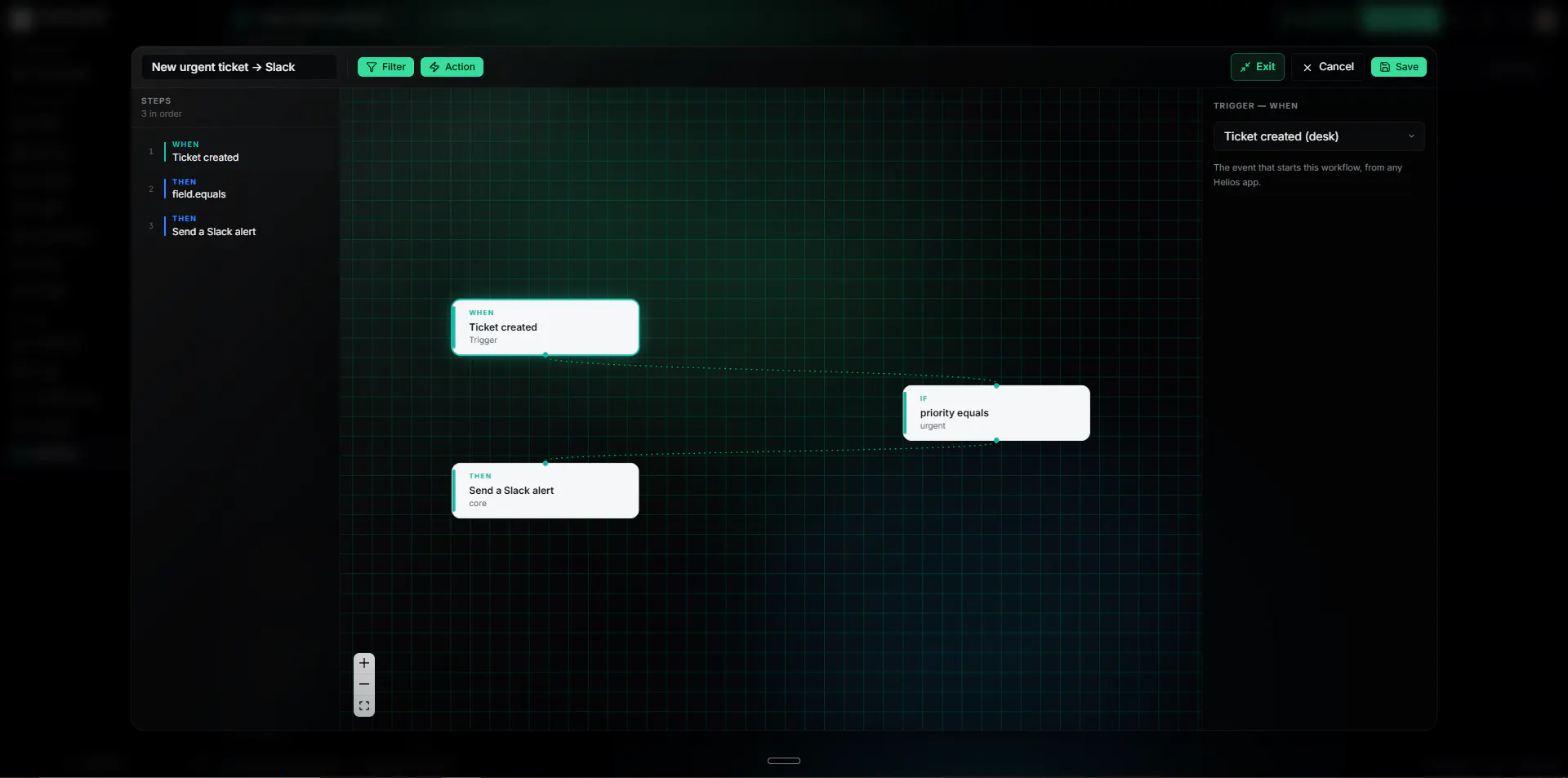Cancel the workflow edits

tap(1328, 67)
